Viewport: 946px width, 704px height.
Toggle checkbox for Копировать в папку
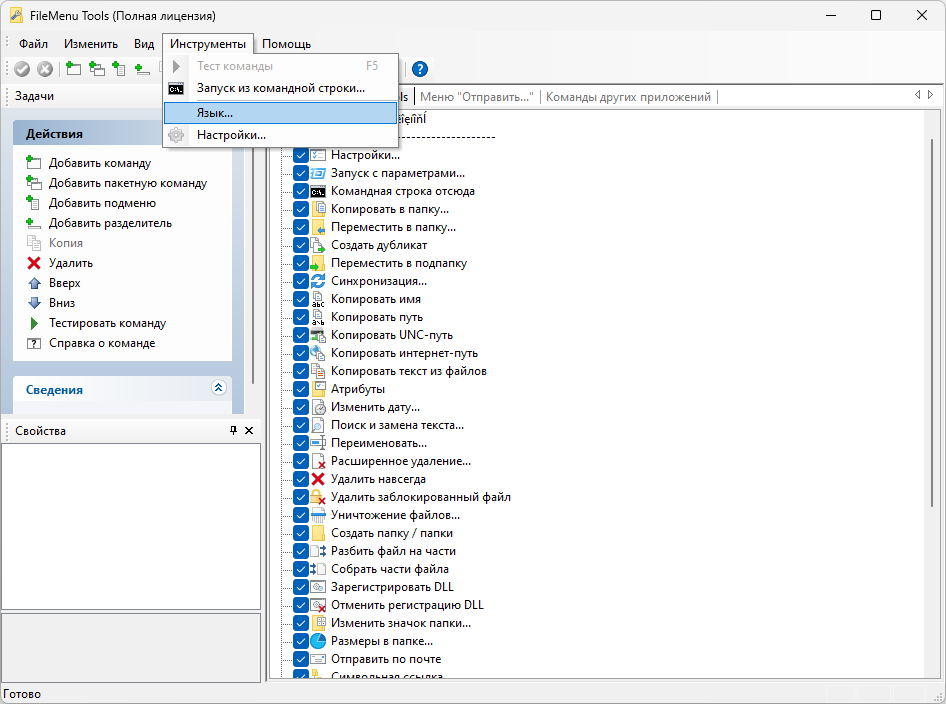pyautogui.click(x=300, y=209)
